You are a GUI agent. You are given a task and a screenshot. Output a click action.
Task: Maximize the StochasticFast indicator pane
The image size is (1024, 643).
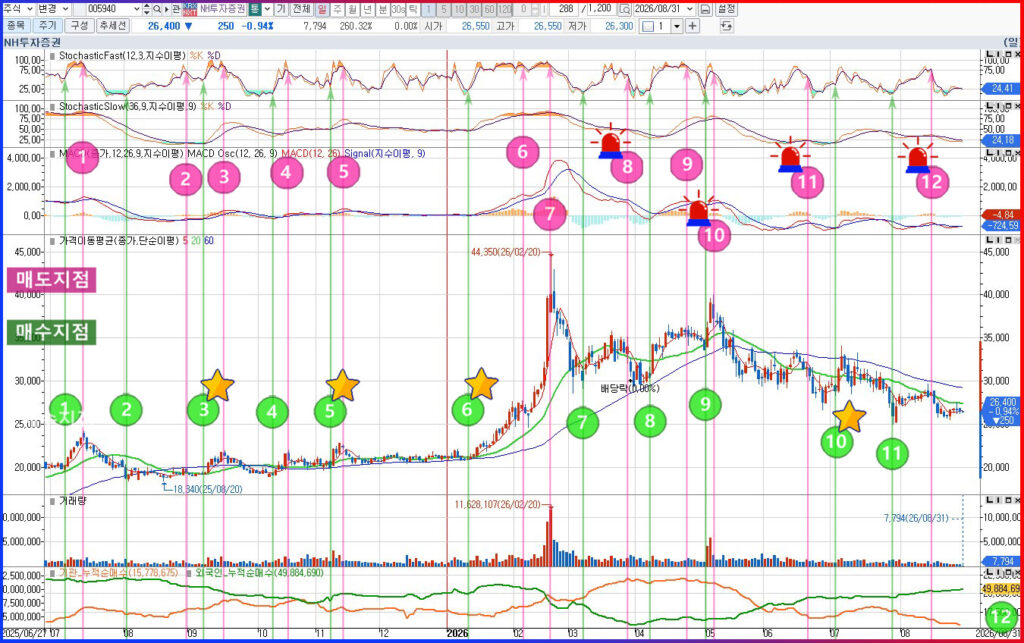pos(1008,54)
